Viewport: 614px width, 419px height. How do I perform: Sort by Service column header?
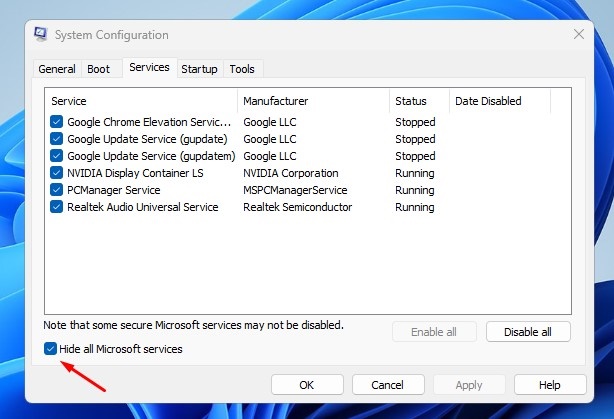[140, 101]
